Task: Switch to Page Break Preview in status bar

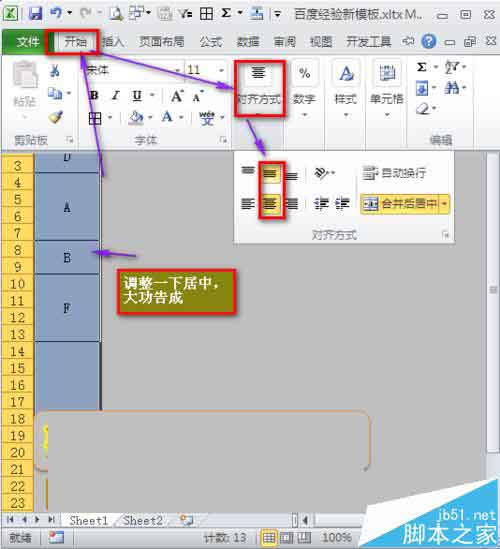Action: click(x=304, y=537)
